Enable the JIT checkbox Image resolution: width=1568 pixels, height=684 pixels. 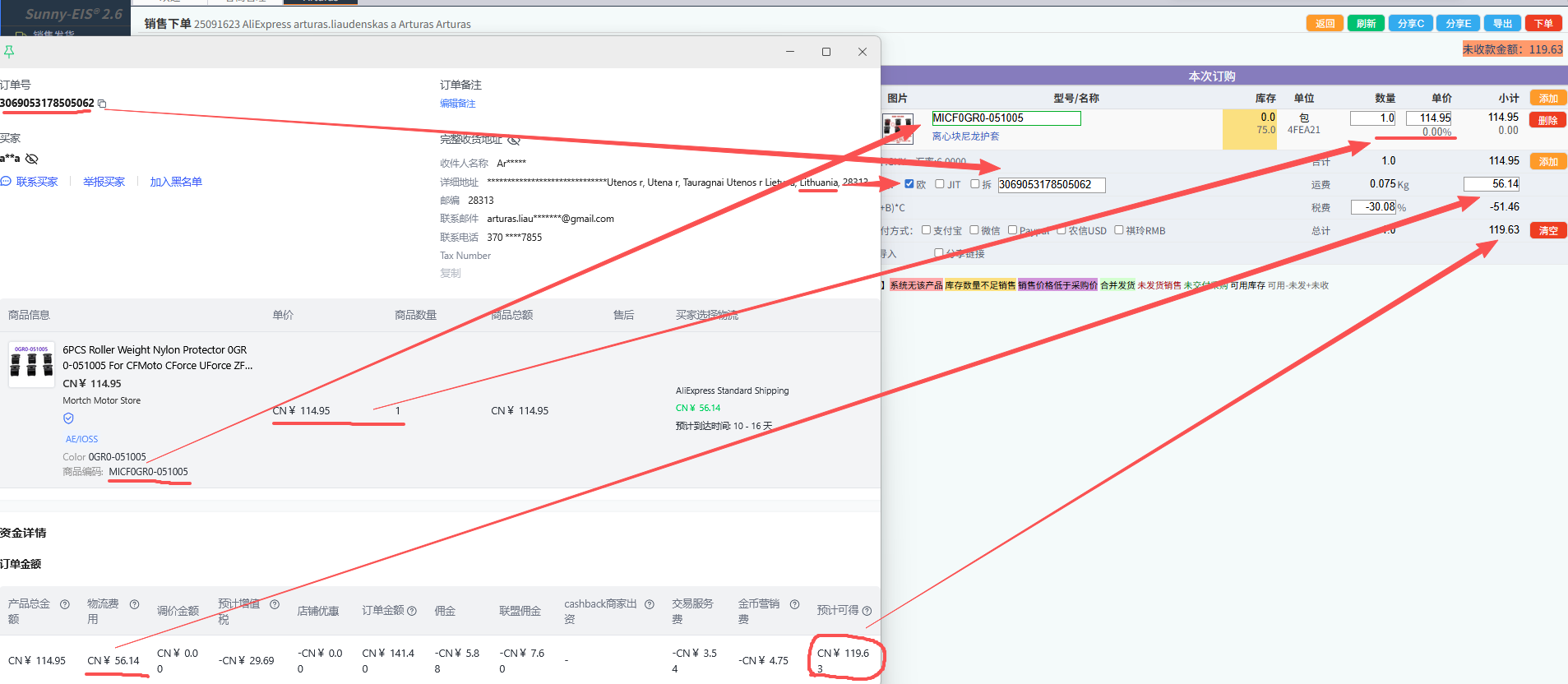tap(939, 184)
